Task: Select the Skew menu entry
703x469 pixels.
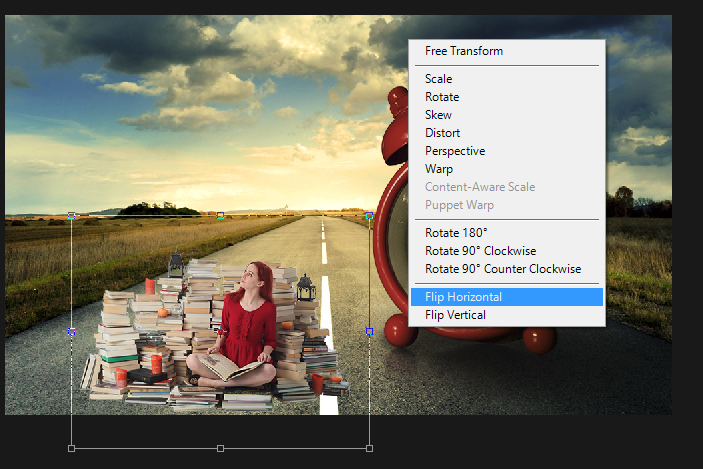Action: click(438, 115)
